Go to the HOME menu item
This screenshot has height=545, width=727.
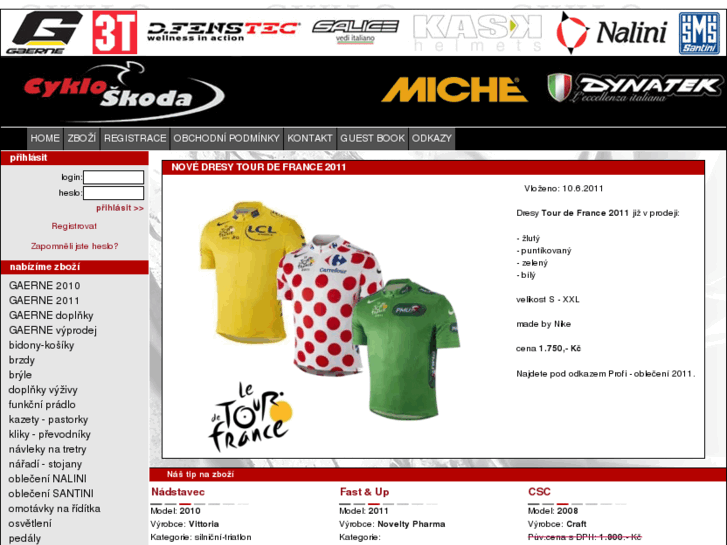coord(45,138)
